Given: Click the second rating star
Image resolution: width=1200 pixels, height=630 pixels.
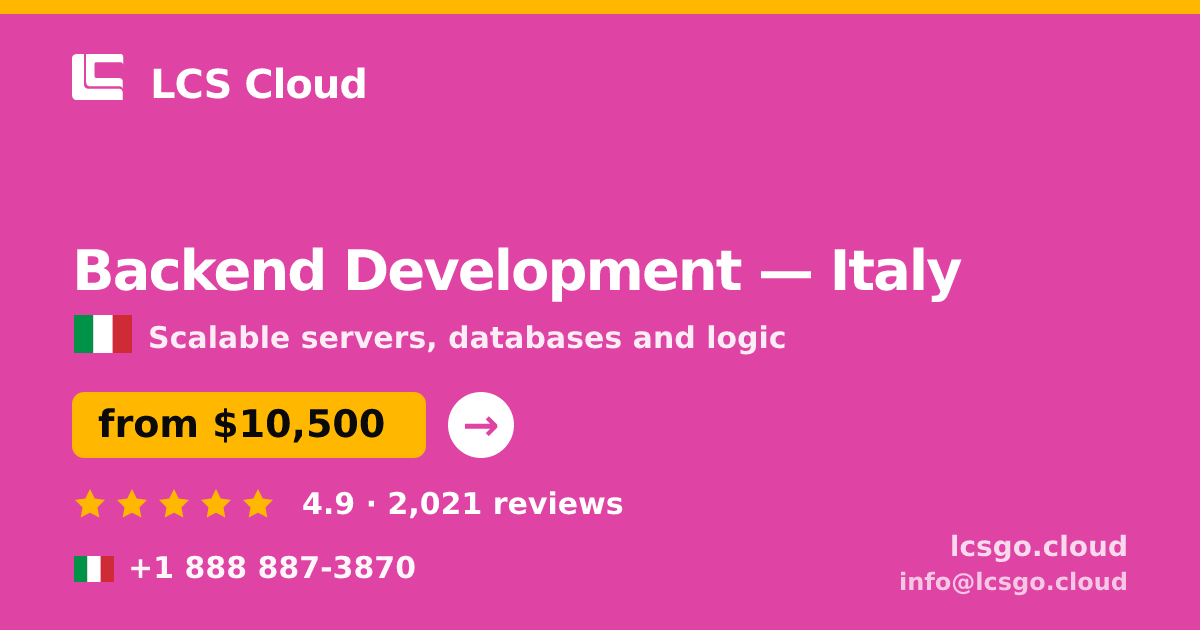Looking at the screenshot, I should point(132,504).
